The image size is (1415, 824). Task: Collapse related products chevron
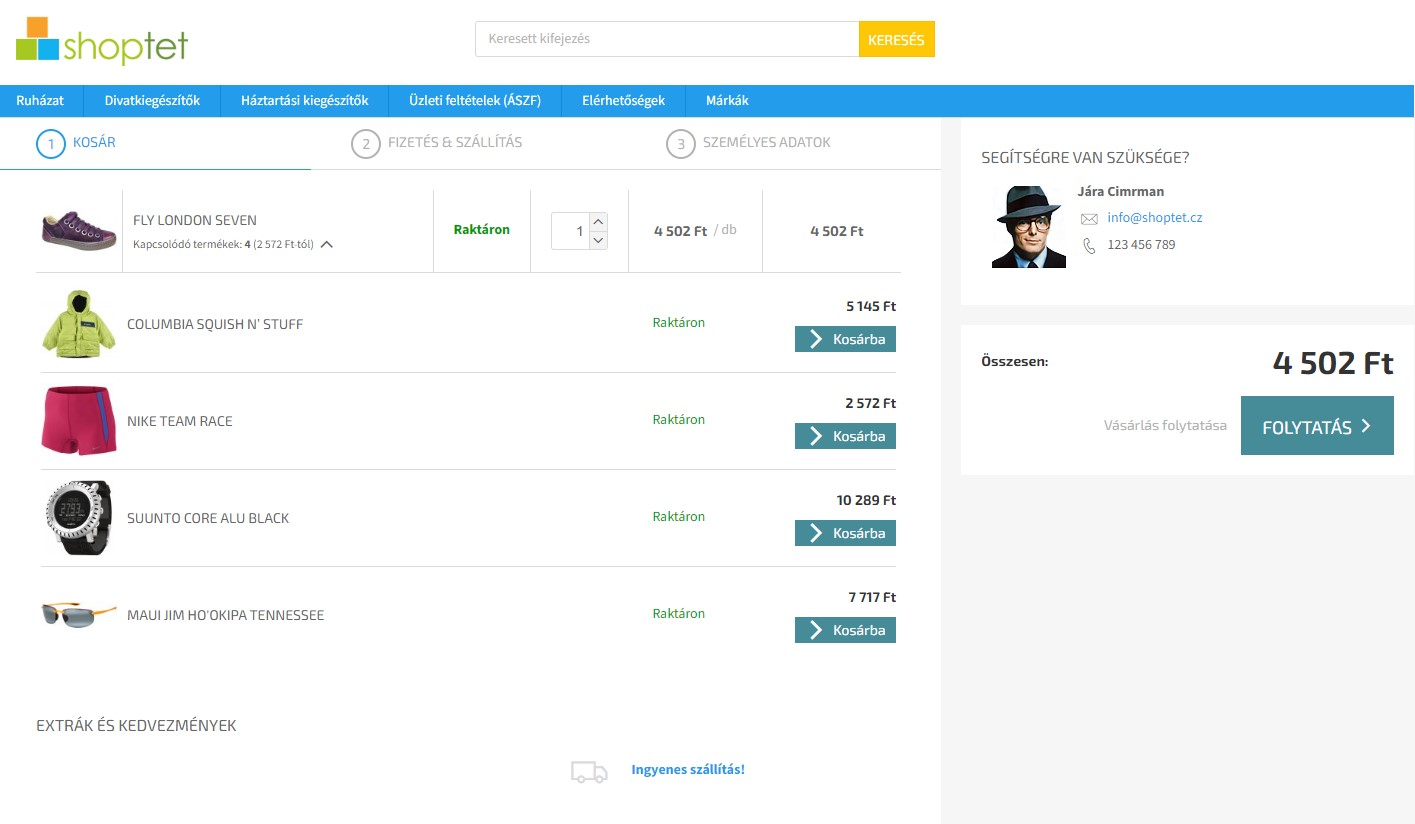pos(327,244)
